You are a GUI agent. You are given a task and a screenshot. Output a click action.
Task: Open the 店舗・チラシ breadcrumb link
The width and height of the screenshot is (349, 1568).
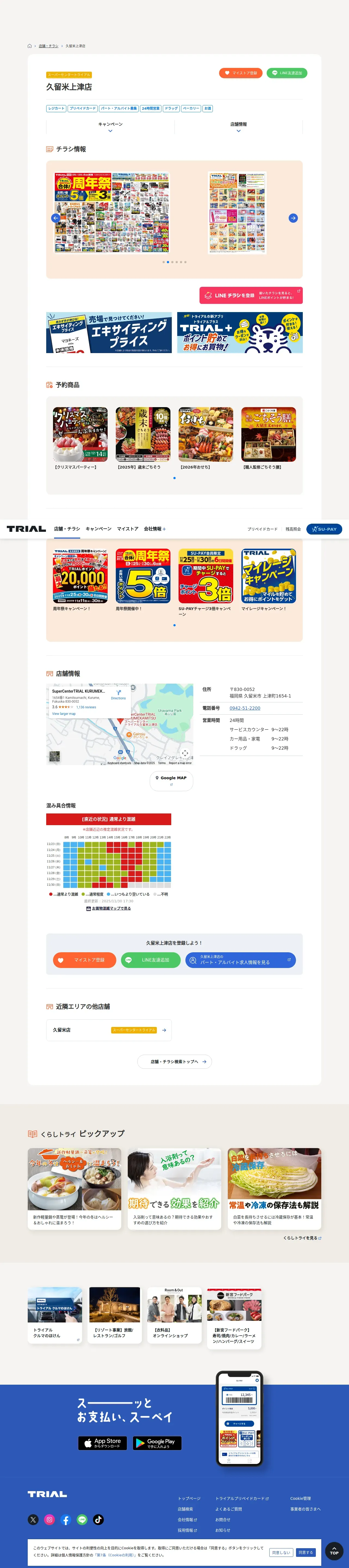(x=49, y=46)
